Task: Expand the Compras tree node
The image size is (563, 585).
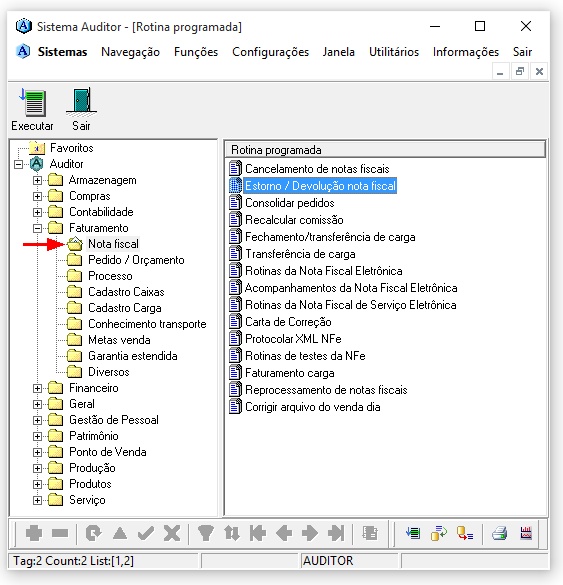Action: point(37,196)
